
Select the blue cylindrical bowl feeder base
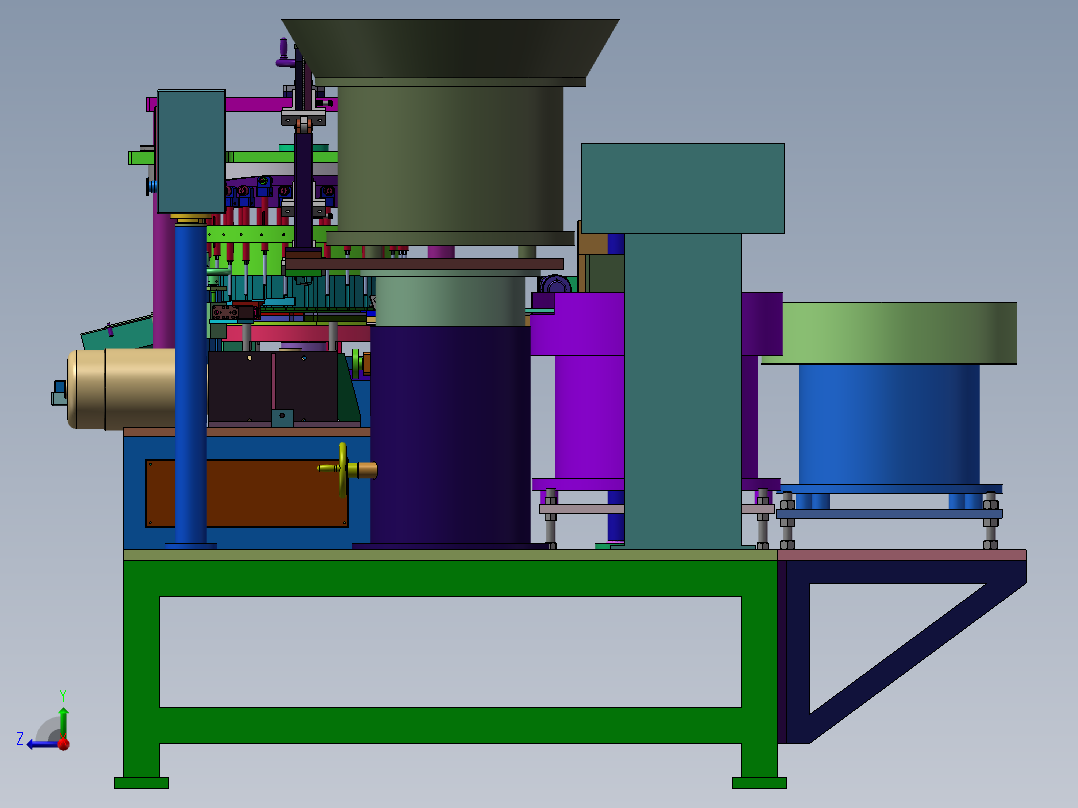889,424
